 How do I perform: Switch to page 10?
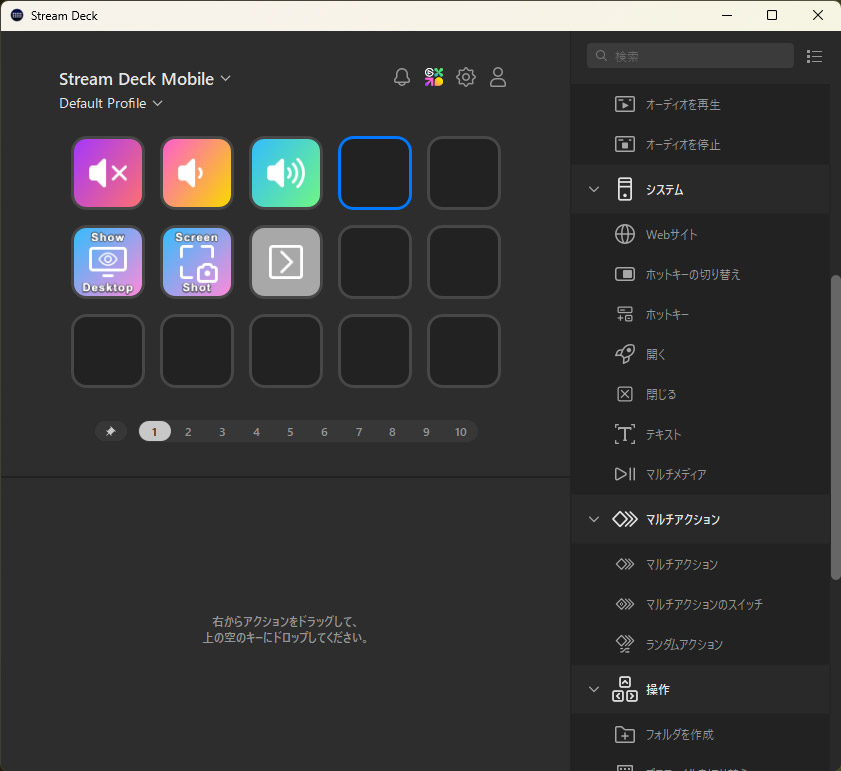pyautogui.click(x=461, y=432)
